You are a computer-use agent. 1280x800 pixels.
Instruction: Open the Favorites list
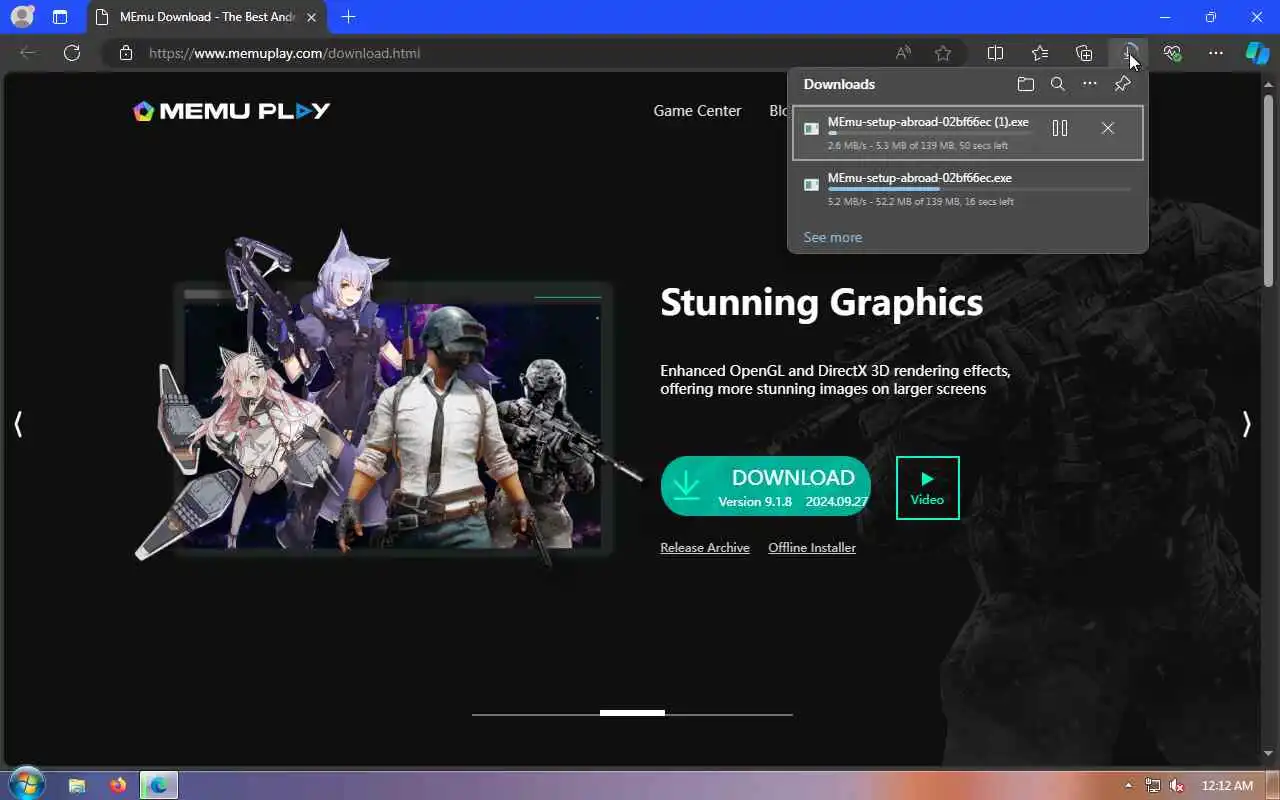coord(1040,53)
